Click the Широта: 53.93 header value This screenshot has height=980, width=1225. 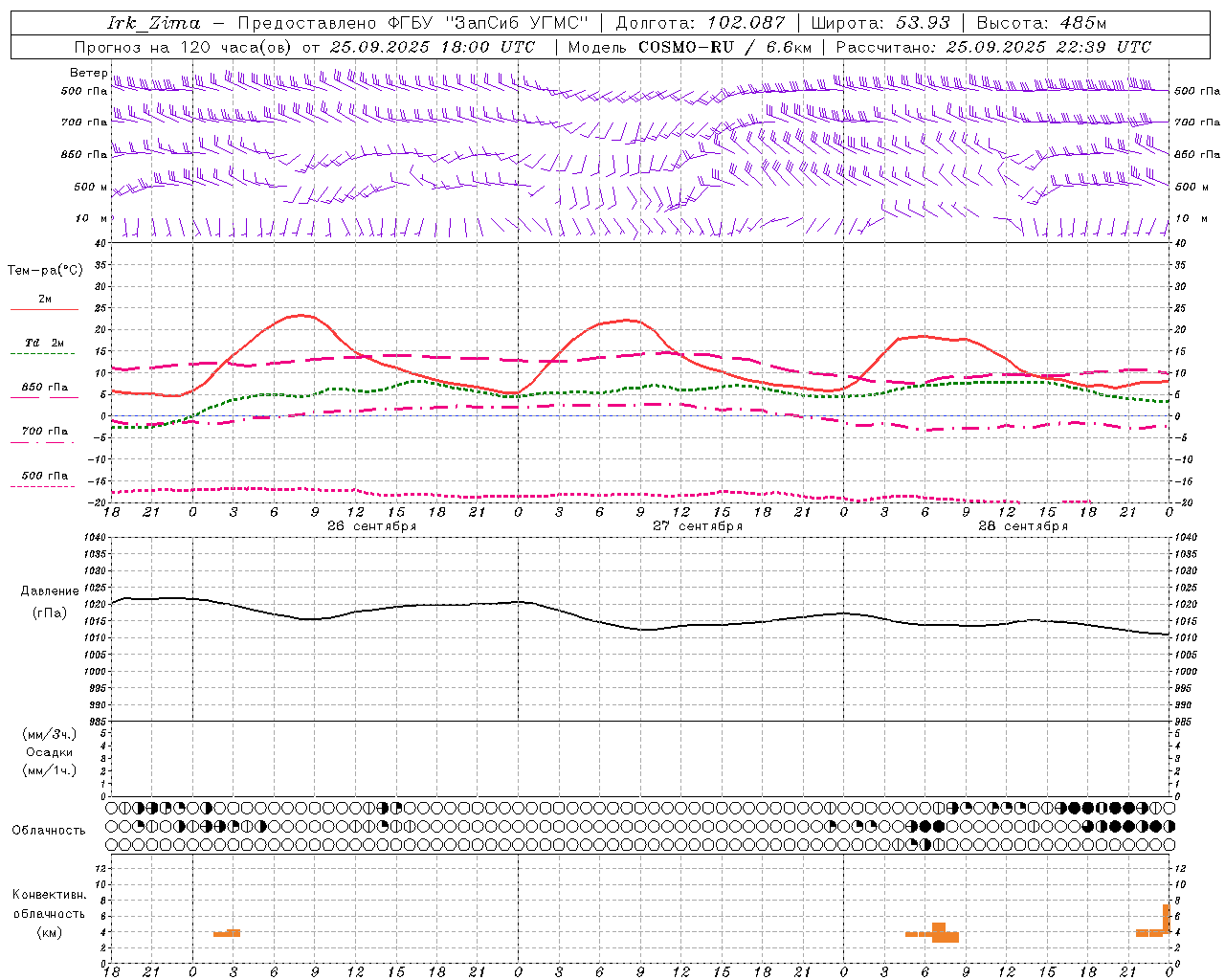tap(880, 23)
